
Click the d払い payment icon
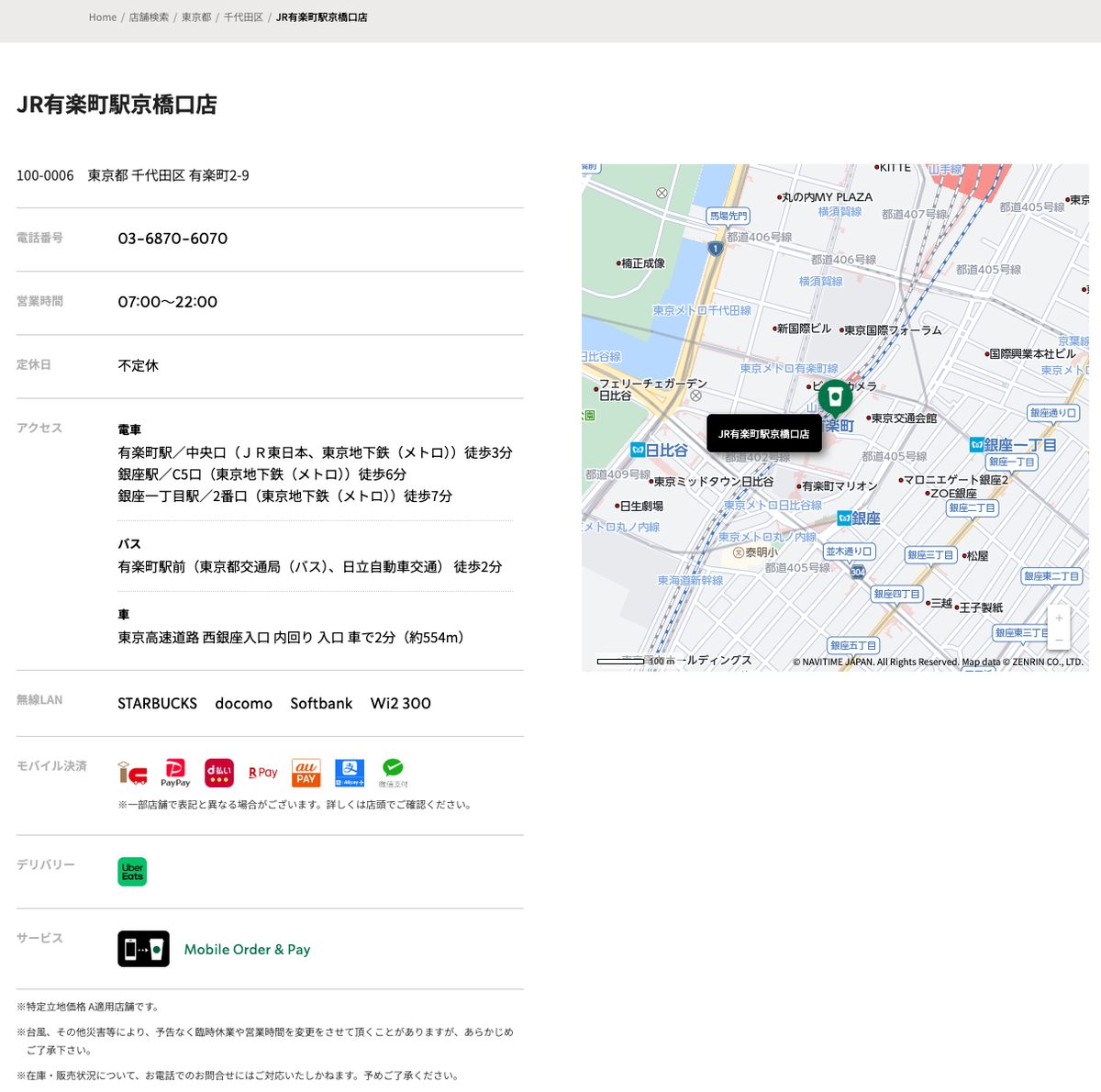click(x=218, y=774)
